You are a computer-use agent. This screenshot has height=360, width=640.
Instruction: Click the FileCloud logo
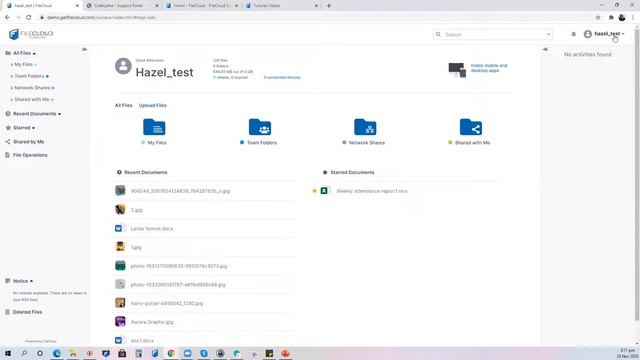tap(31, 34)
